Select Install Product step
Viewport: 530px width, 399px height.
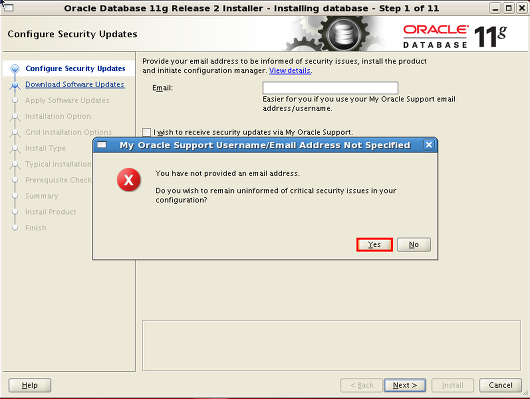point(51,212)
